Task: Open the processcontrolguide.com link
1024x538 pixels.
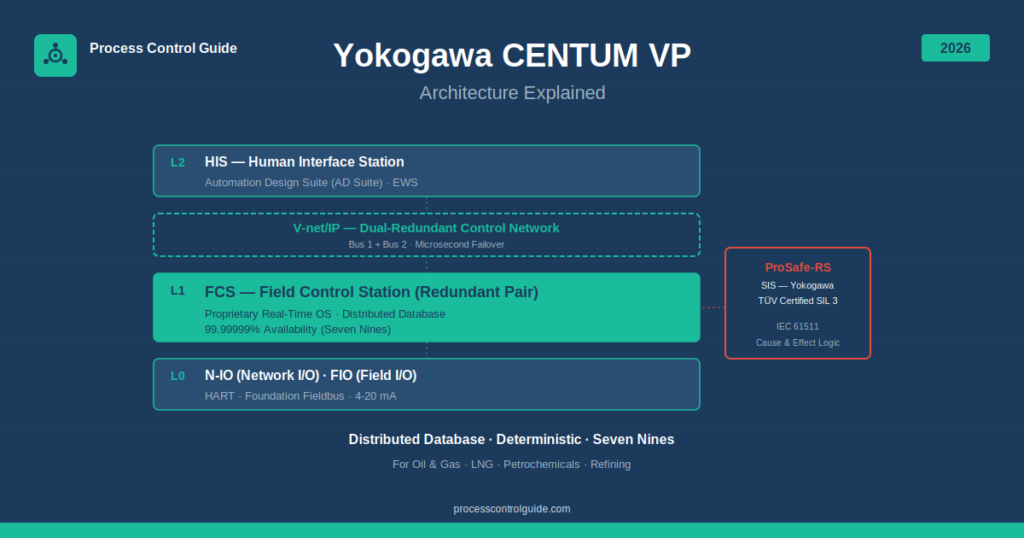Action: [511, 509]
